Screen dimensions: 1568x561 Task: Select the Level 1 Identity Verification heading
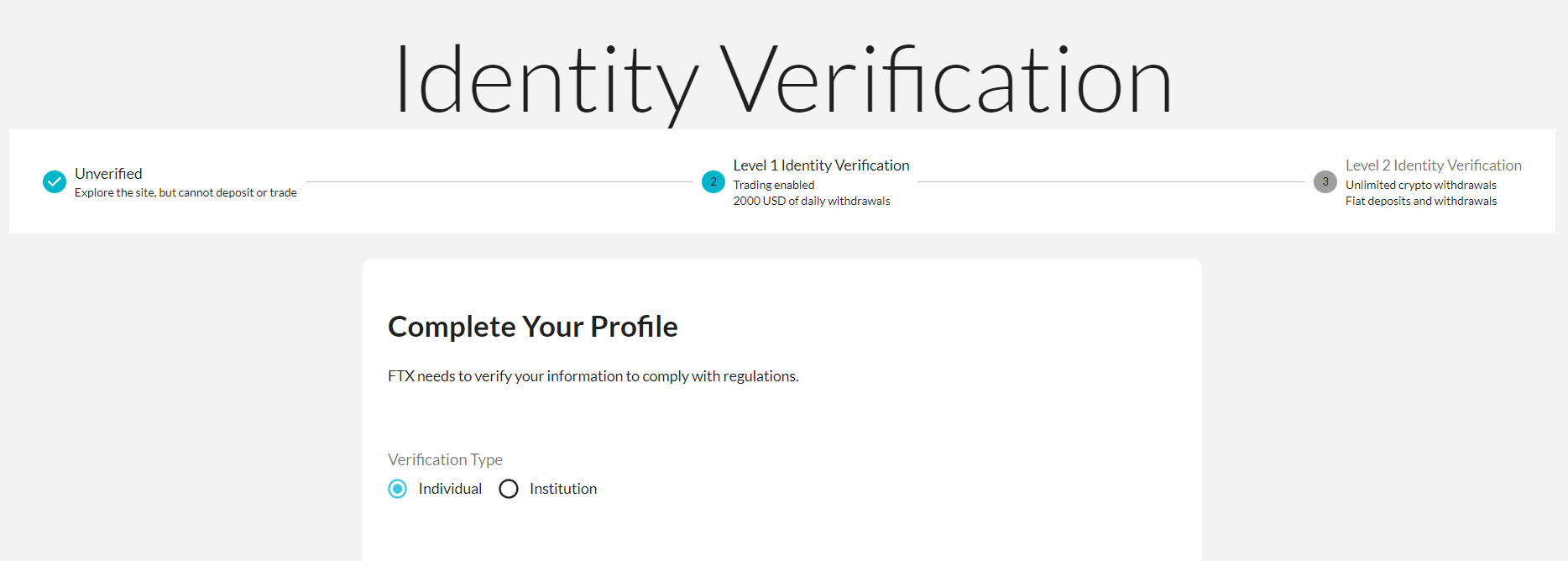click(821, 165)
